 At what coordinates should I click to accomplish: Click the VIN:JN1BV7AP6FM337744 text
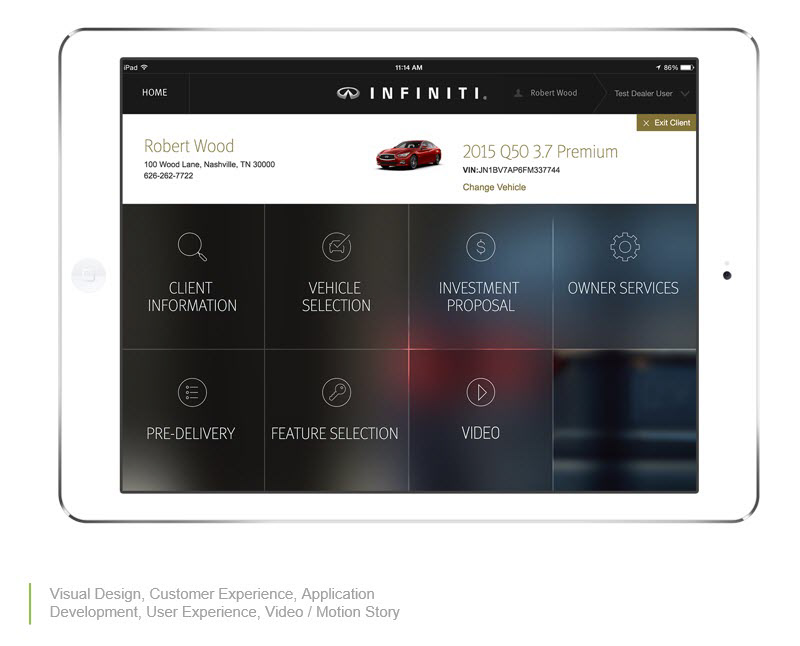tap(511, 170)
